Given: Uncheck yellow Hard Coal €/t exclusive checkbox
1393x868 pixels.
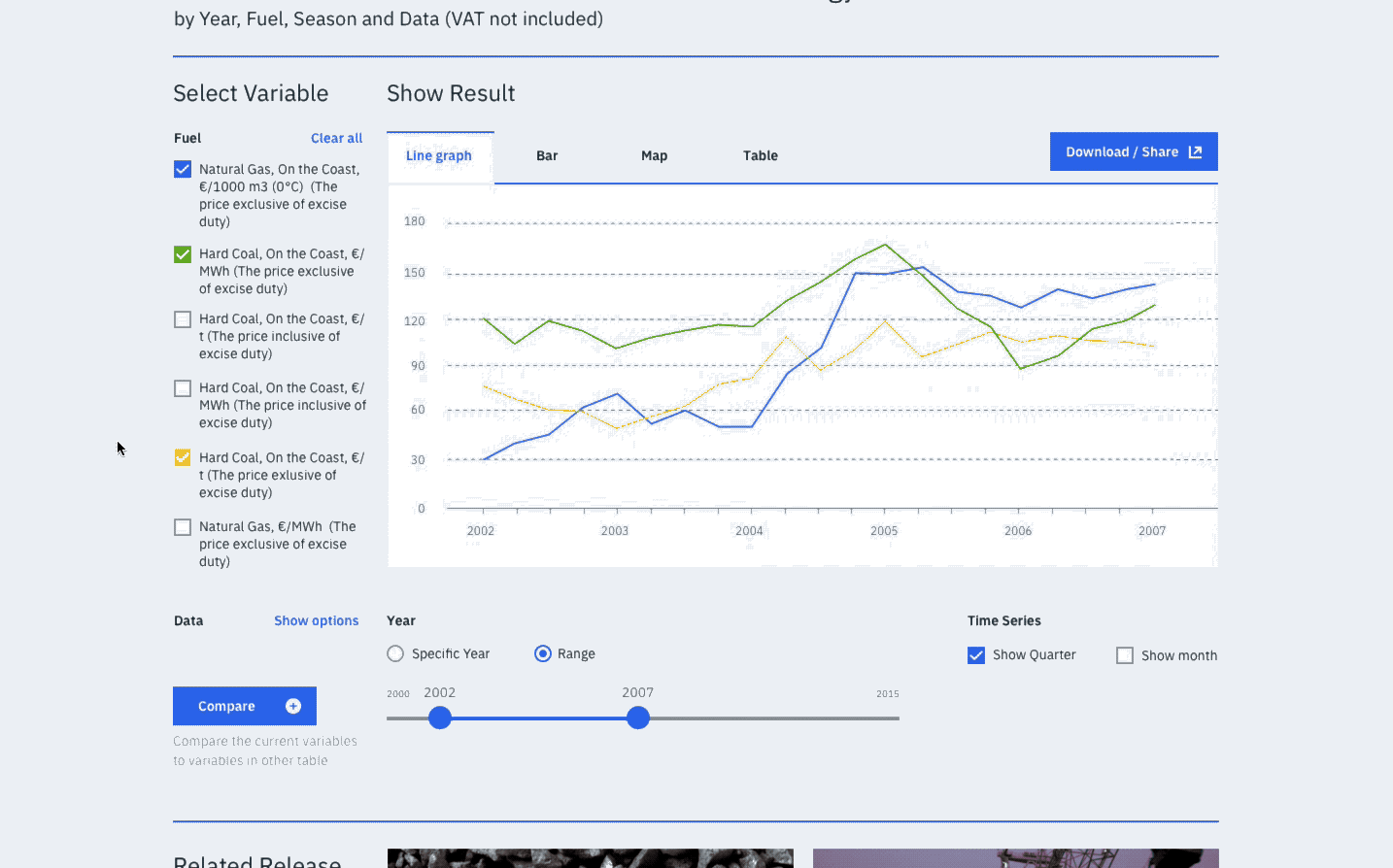Looking at the screenshot, I should 183,457.
